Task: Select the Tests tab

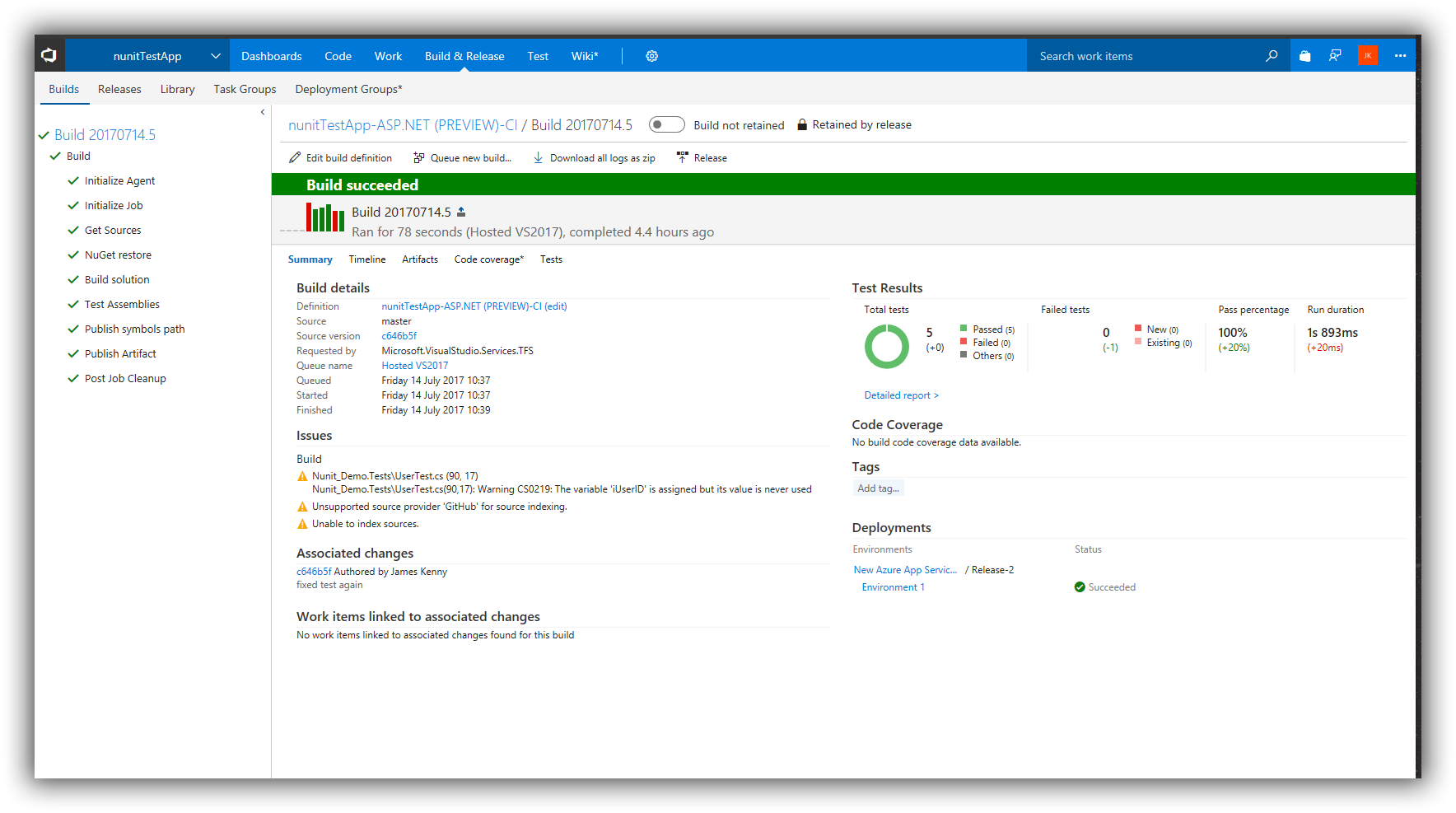Action: click(551, 259)
